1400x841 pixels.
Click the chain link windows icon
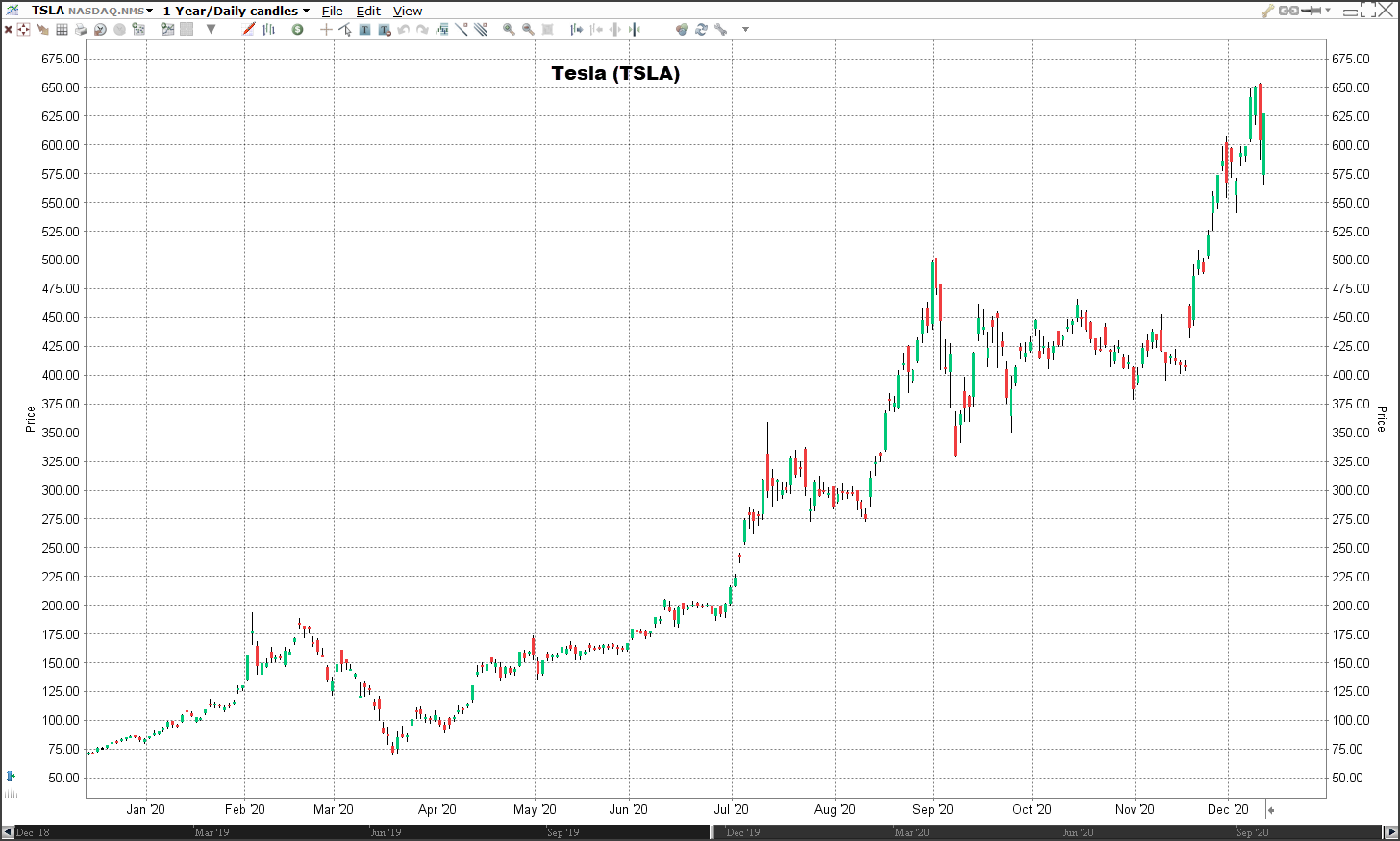tap(1289, 11)
